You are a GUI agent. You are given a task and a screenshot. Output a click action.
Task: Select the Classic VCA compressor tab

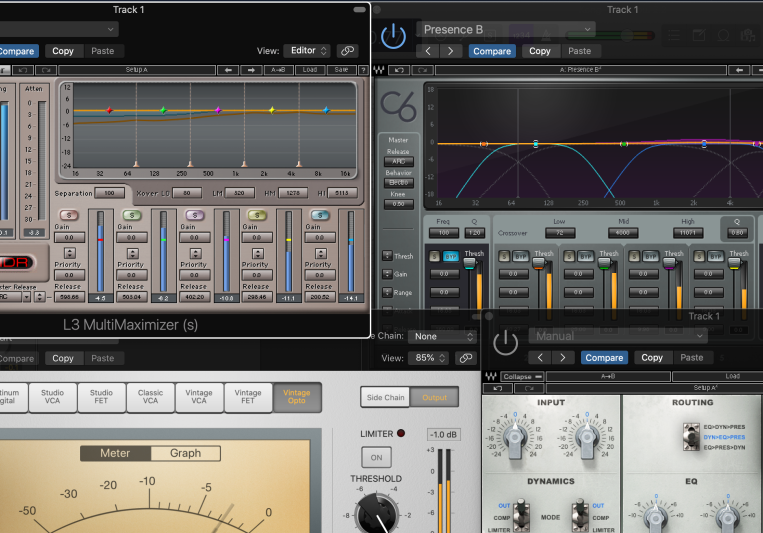click(x=150, y=397)
